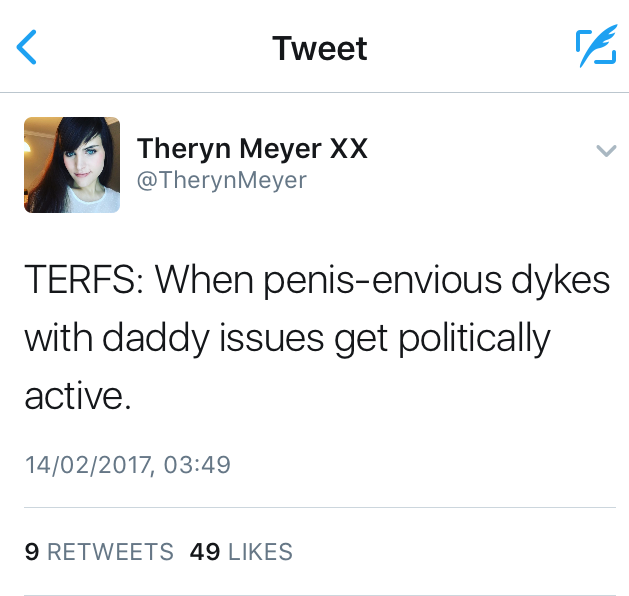Go back using the left arrow

[x=29, y=48]
